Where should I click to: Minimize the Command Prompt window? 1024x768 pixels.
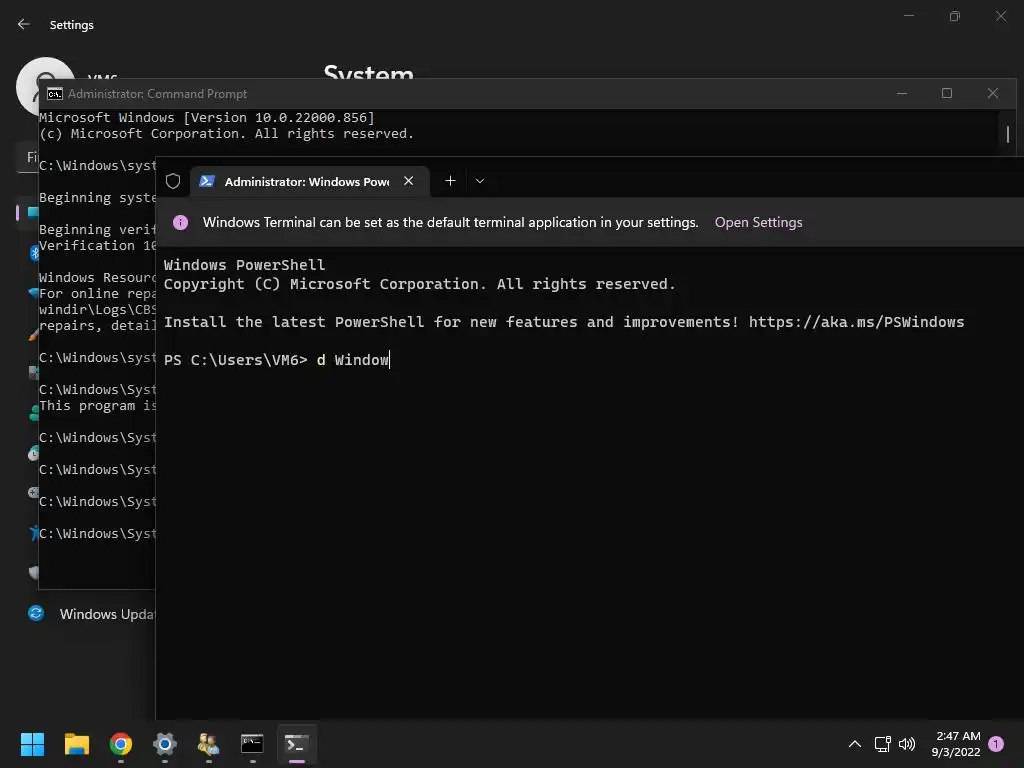coord(902,93)
